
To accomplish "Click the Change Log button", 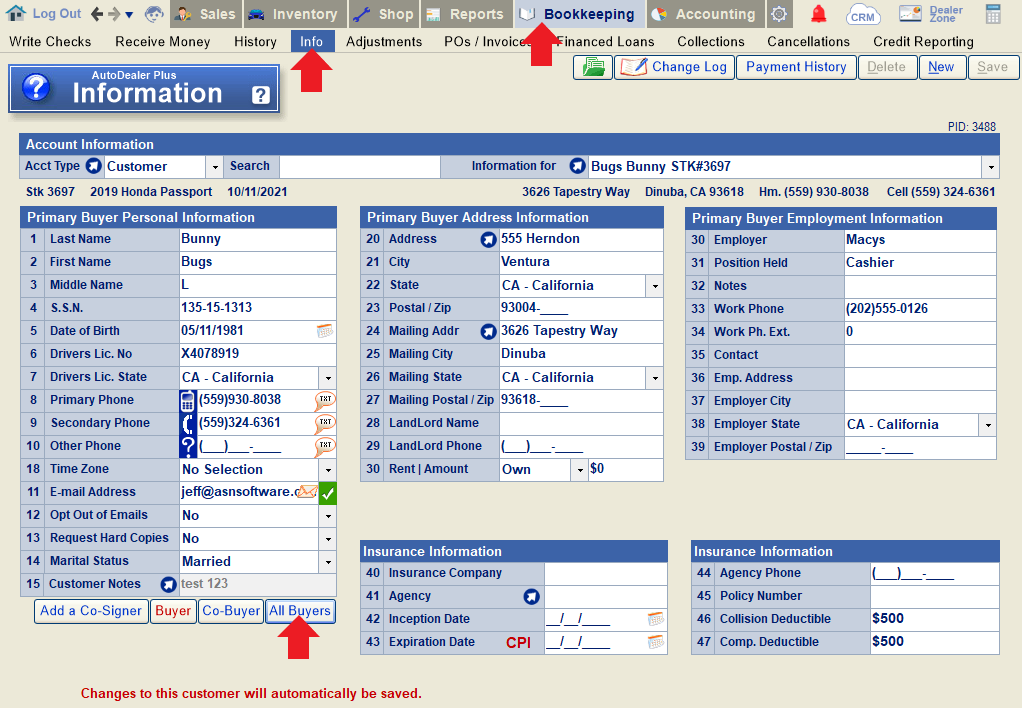I will 674,67.
